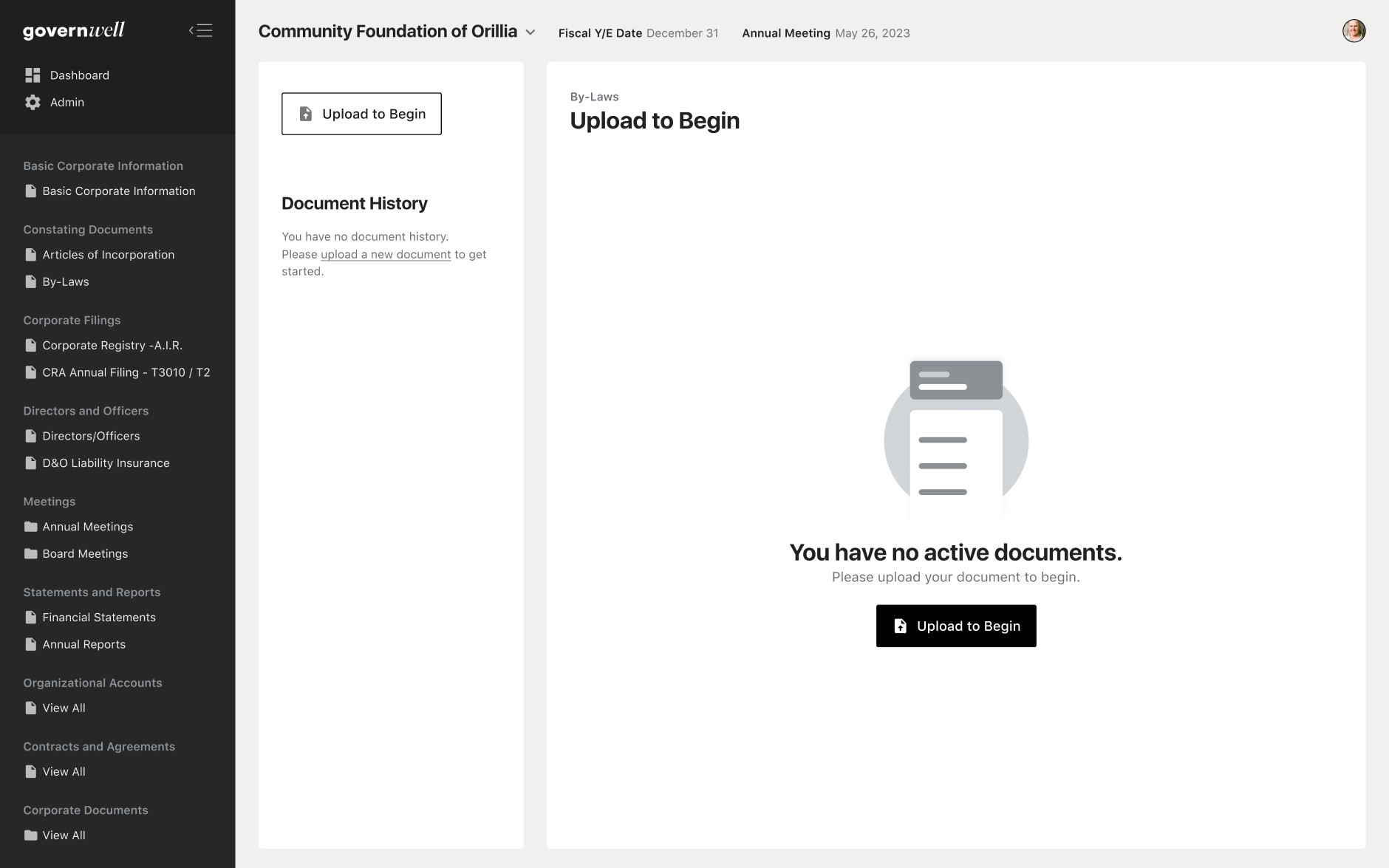Expand the organization switcher chevron
Image resolution: width=1389 pixels, height=868 pixels.
(530, 33)
